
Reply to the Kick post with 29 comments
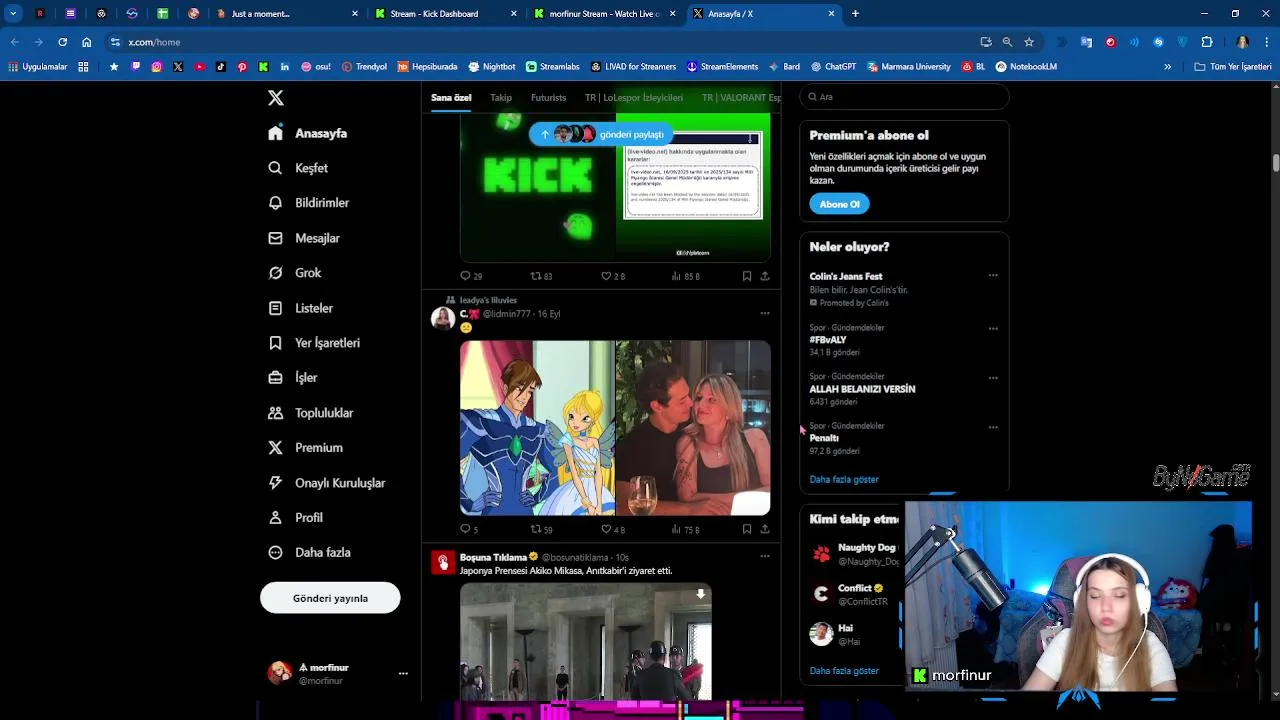pyautogui.click(x=471, y=276)
